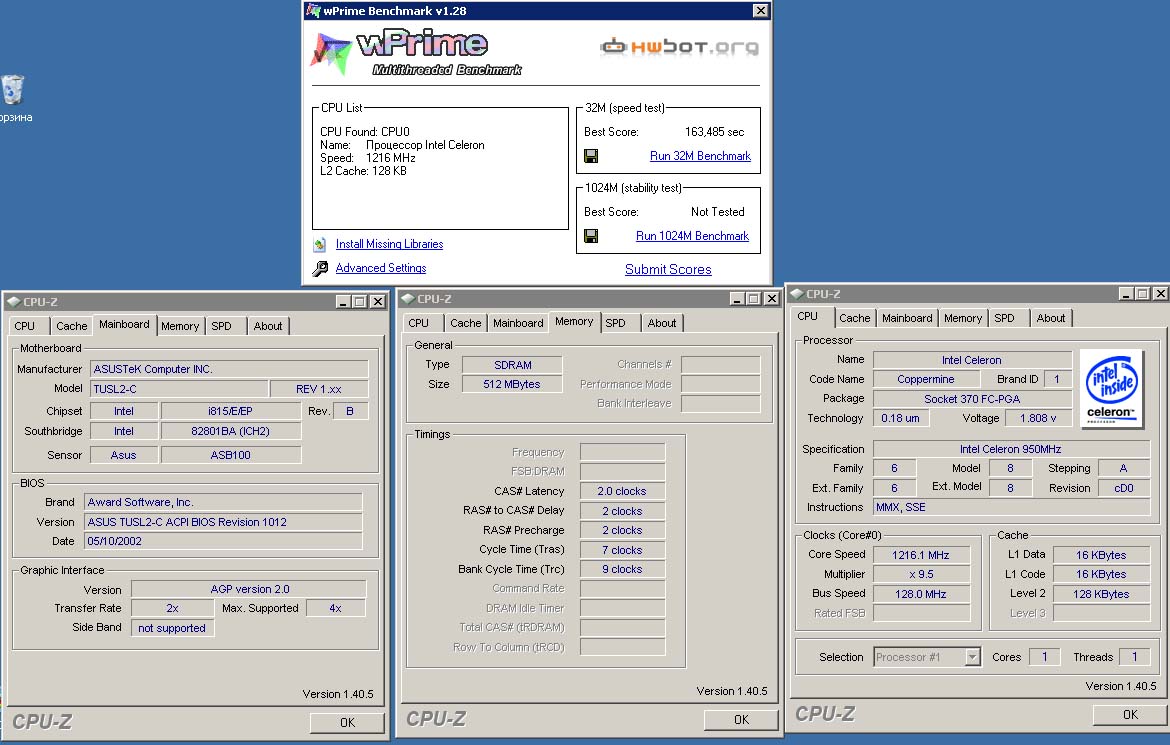This screenshot has height=745, width=1170.
Task: Click the Intel Inside Celeron logo
Action: coord(1112,388)
